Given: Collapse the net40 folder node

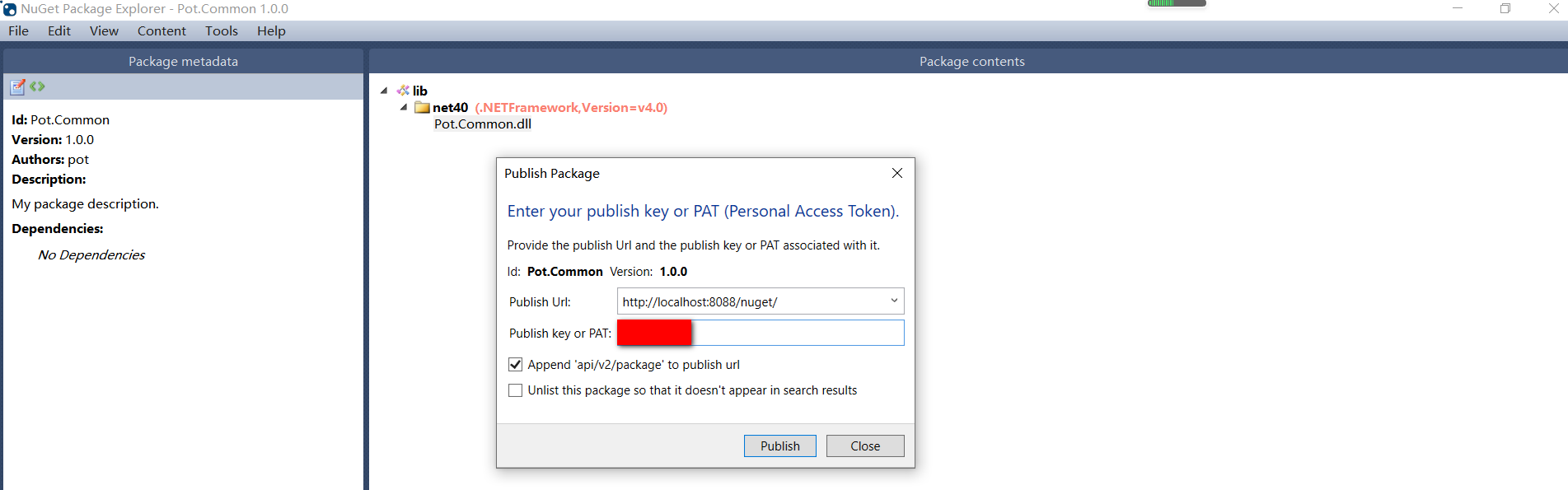Looking at the screenshot, I should [404, 108].
